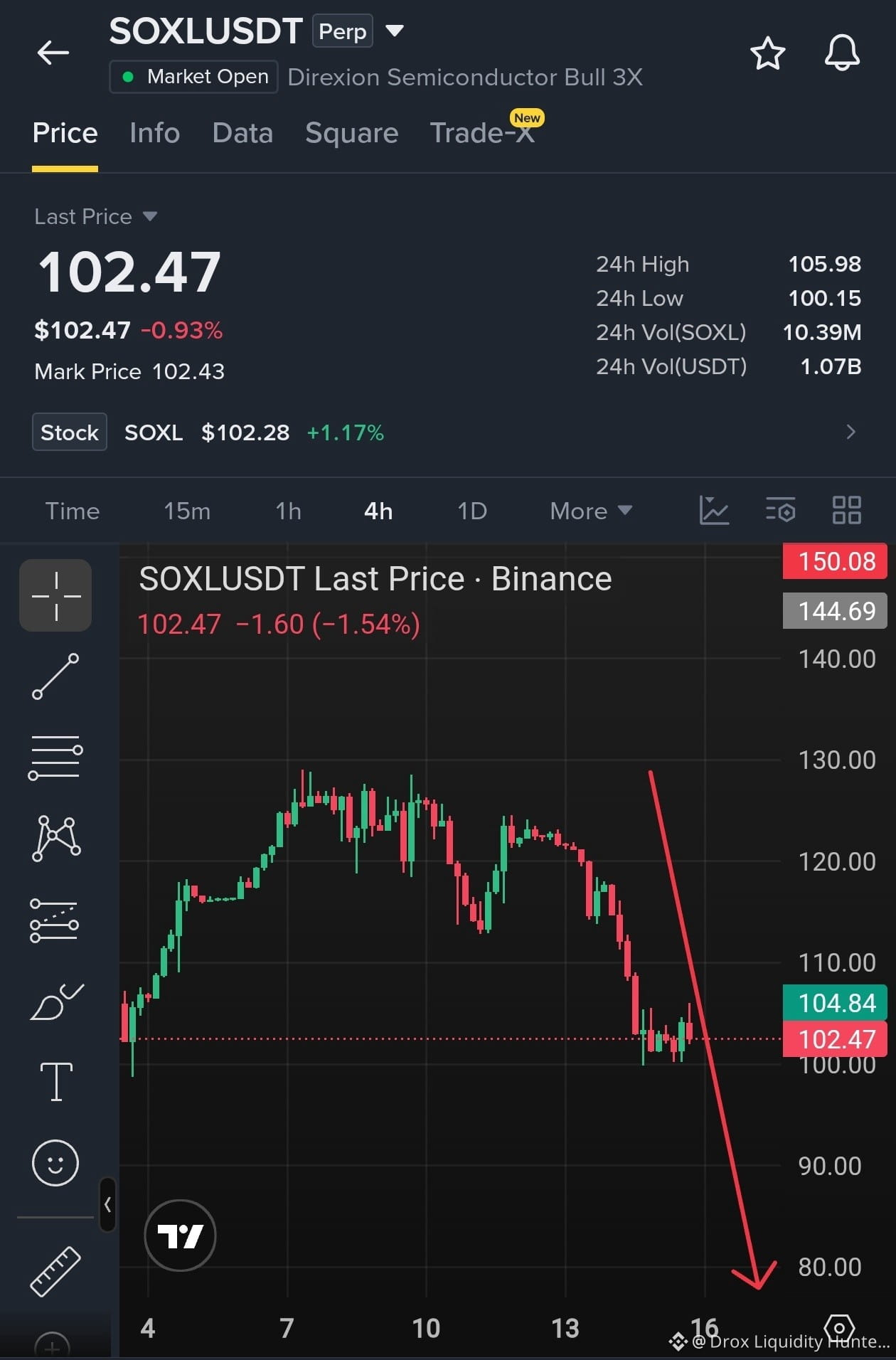Switch to the Info tab
The width and height of the screenshot is (896, 1360).
point(154,133)
